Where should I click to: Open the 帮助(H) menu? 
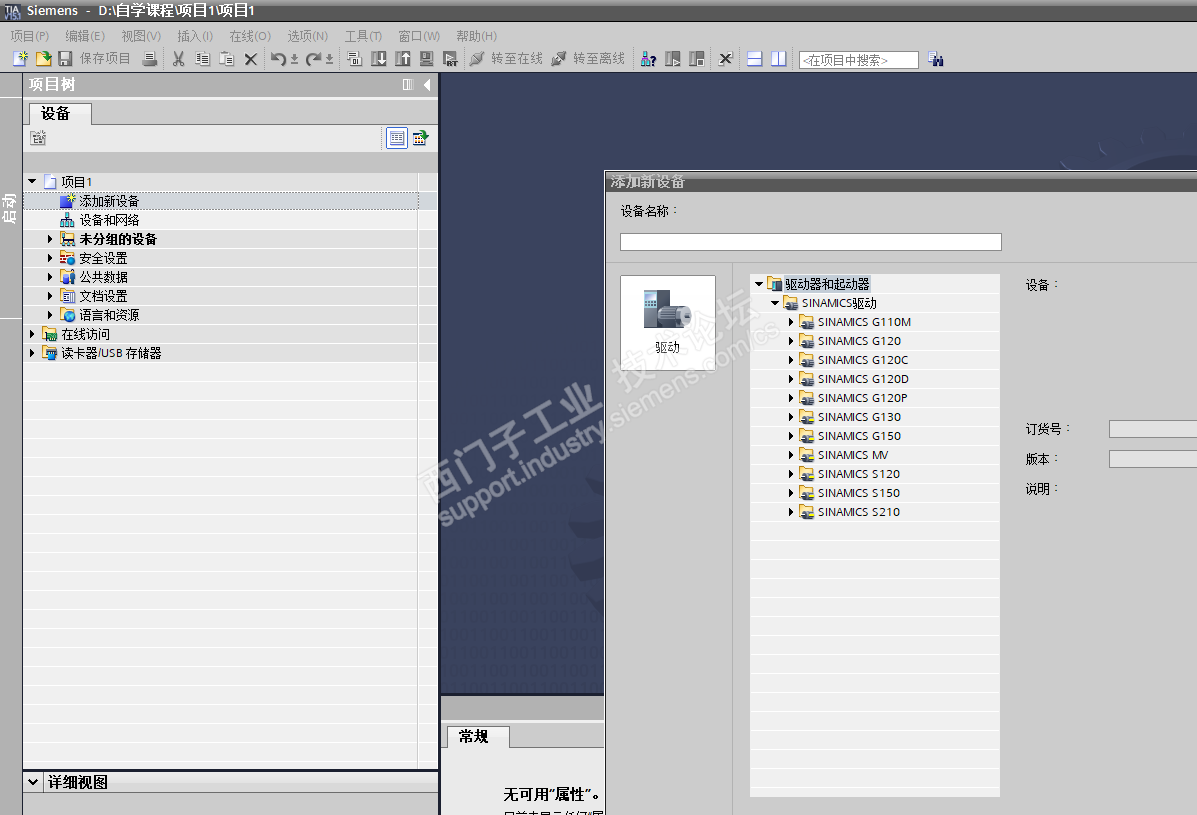click(476, 36)
